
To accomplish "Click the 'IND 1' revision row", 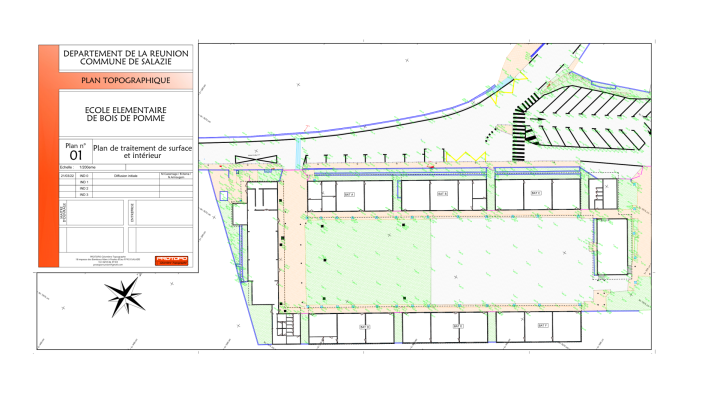I will pos(126,182).
